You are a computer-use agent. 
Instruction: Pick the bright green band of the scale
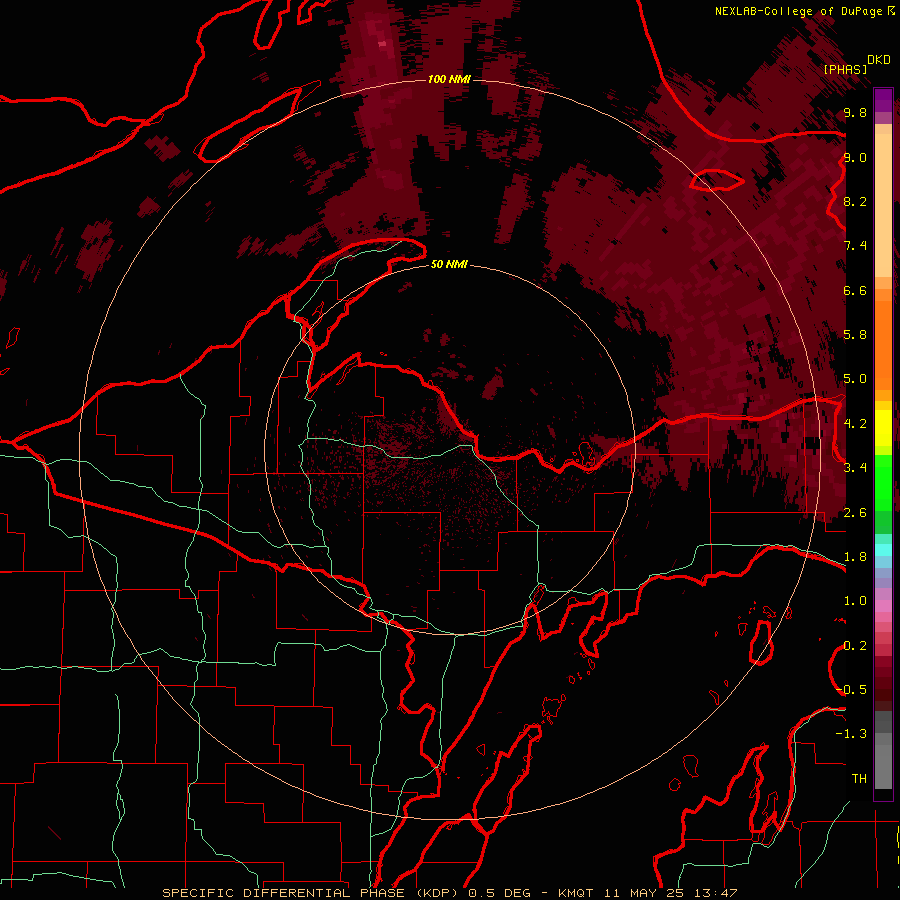[x=883, y=483]
